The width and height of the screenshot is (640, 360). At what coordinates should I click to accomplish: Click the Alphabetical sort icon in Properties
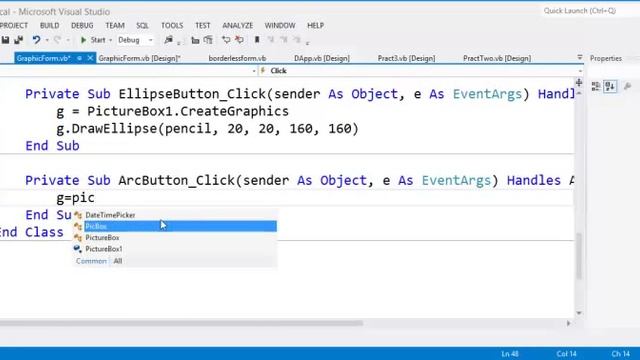pos(611,86)
